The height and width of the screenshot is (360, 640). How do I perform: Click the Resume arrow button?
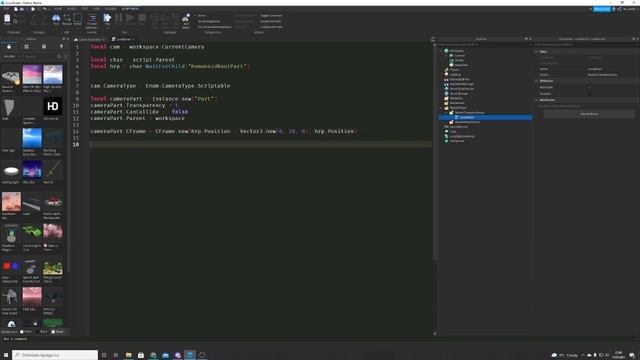130,18
